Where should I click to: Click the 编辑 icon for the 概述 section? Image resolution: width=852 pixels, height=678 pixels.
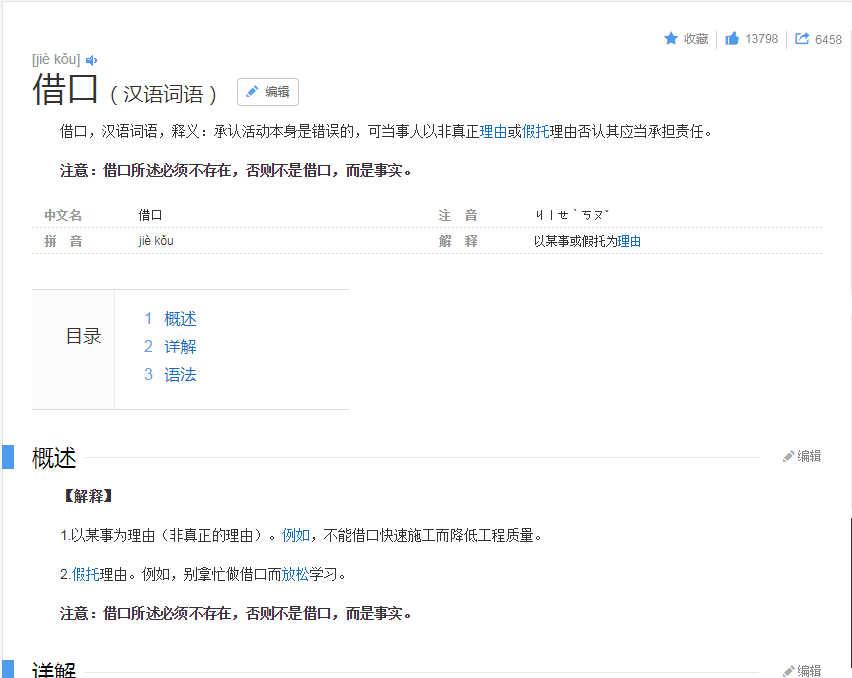point(789,455)
